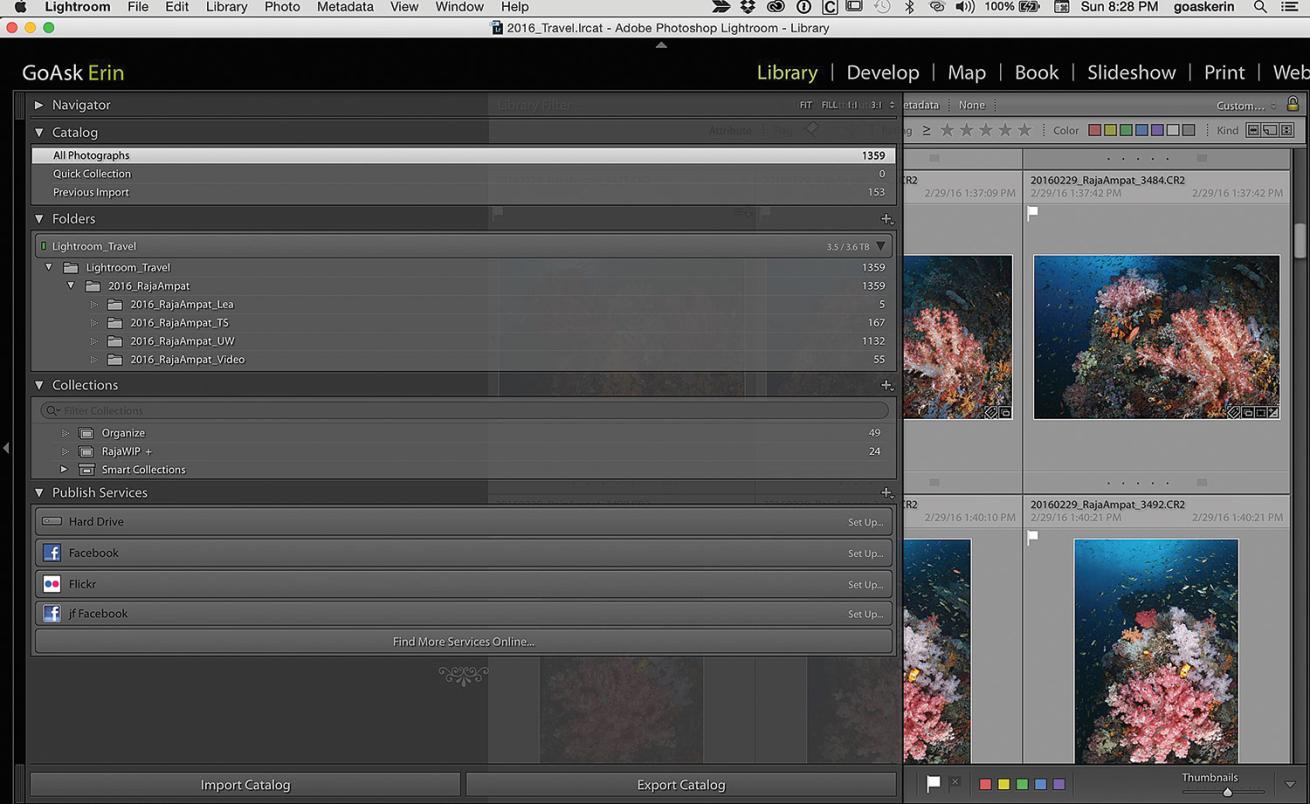
Task: Click the 2016_RajaAmpat_UW folder icon
Action: [x=115, y=341]
